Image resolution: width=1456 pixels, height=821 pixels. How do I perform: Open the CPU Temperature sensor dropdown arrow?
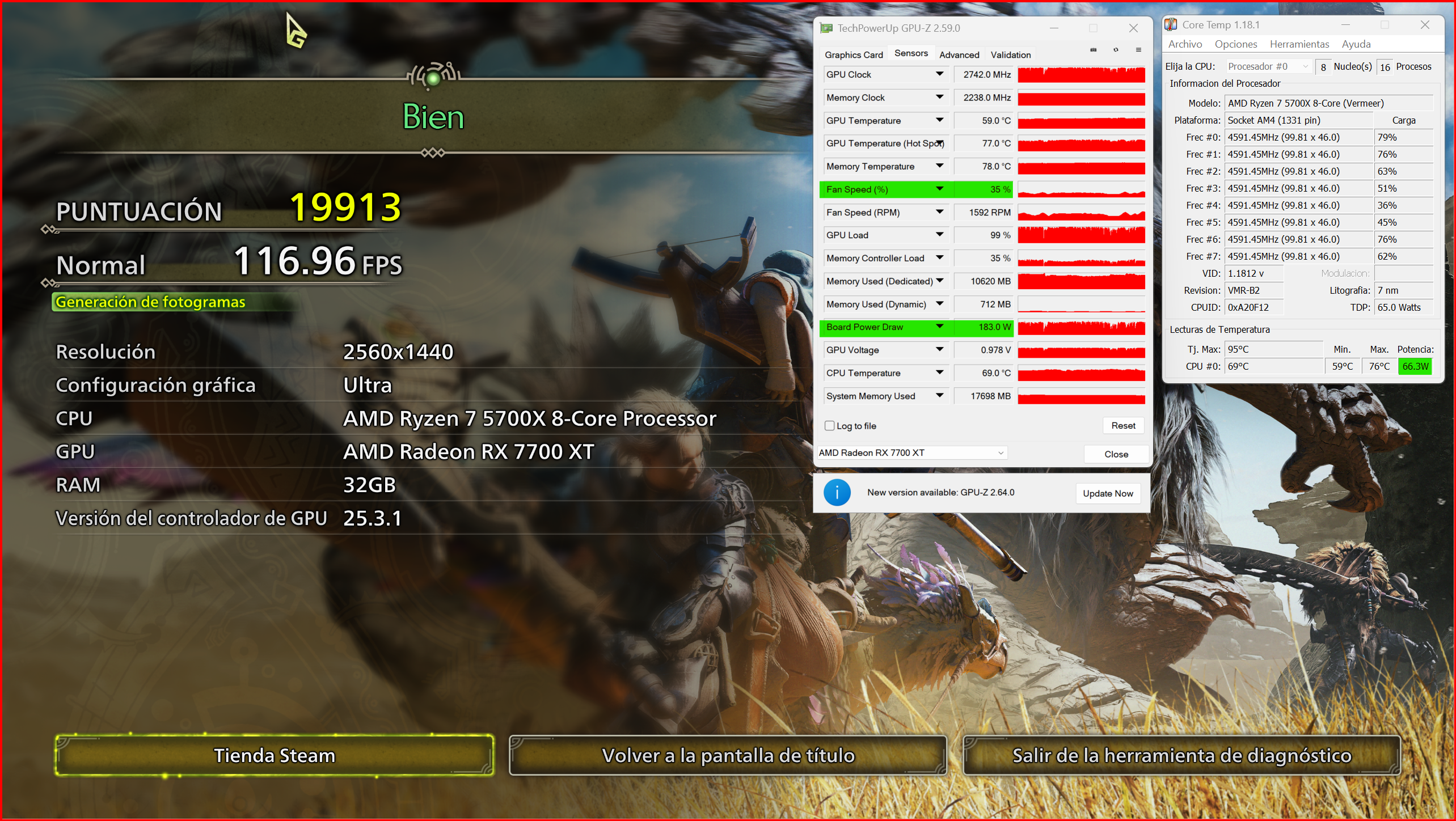click(940, 373)
